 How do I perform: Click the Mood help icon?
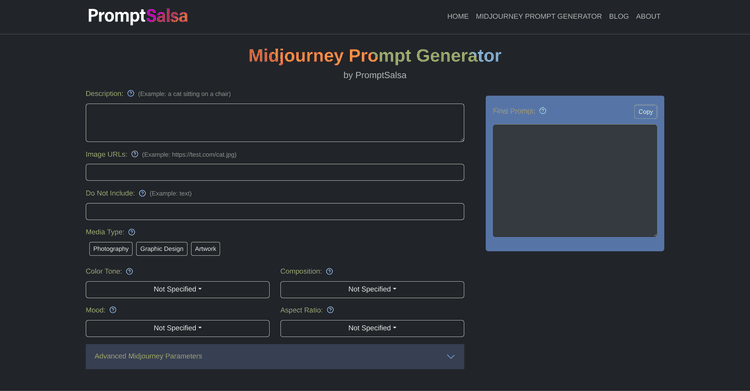(113, 310)
